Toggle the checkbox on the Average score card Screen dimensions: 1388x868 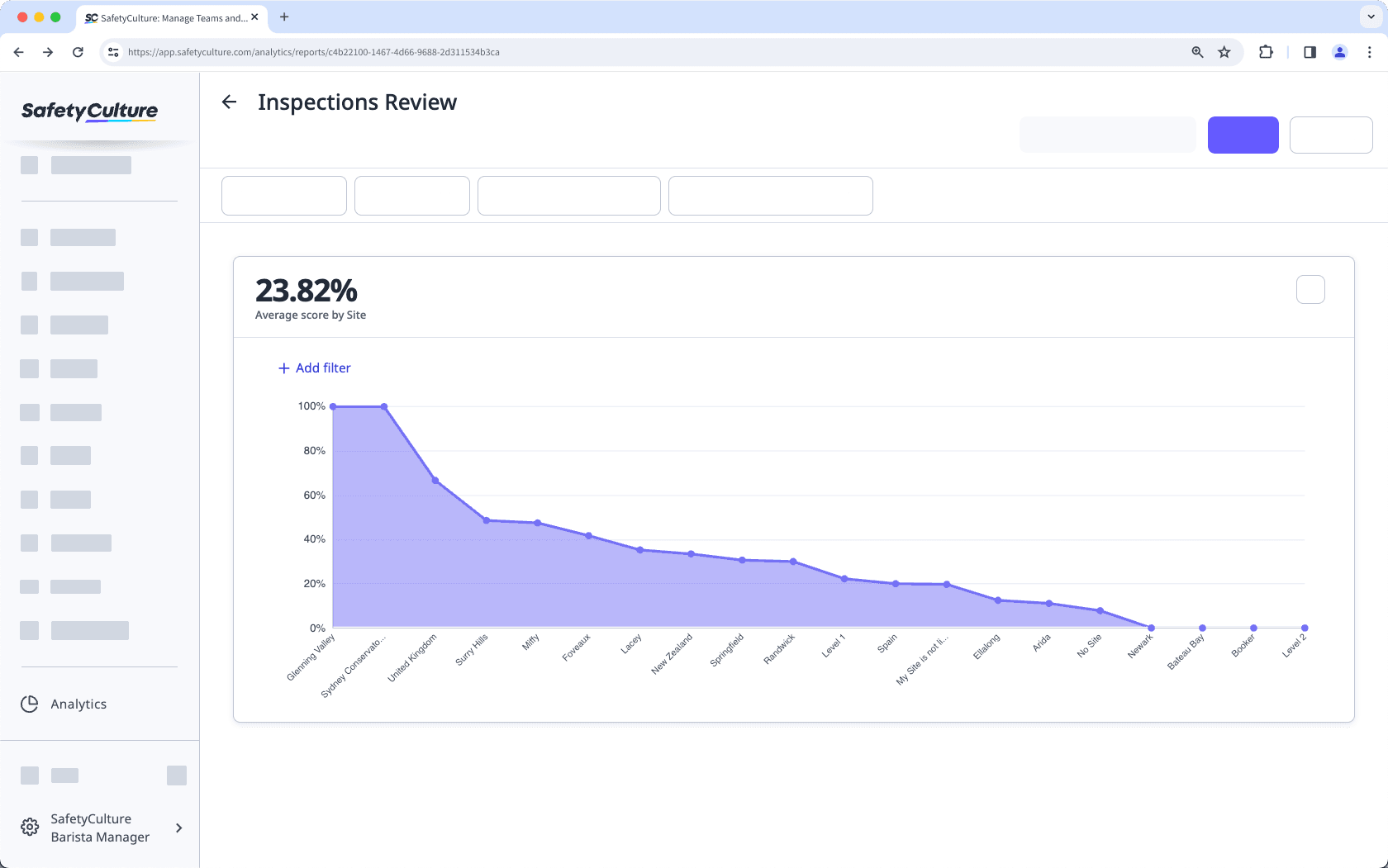1310,289
